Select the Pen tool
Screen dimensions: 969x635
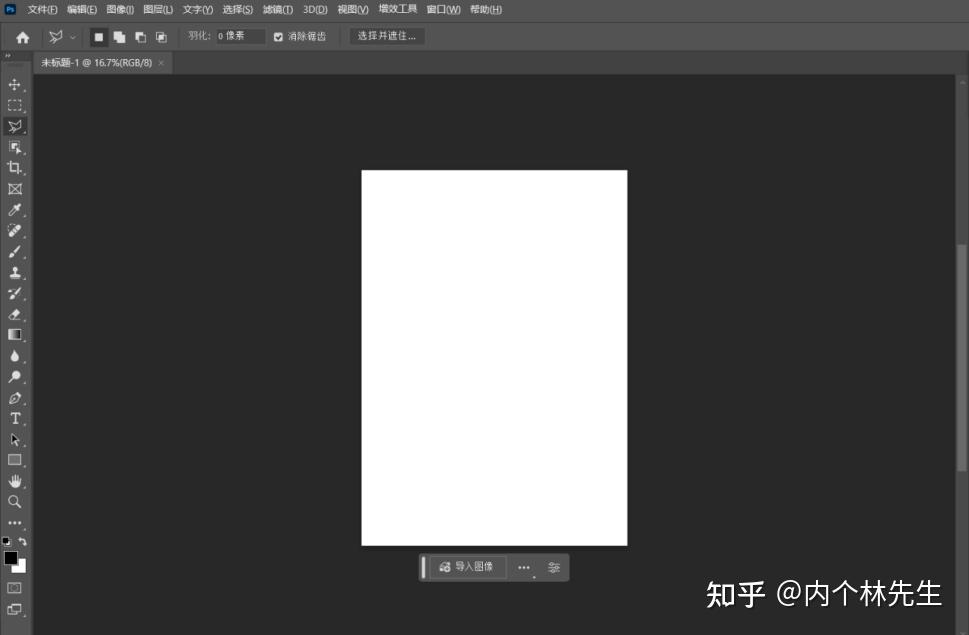click(x=15, y=398)
